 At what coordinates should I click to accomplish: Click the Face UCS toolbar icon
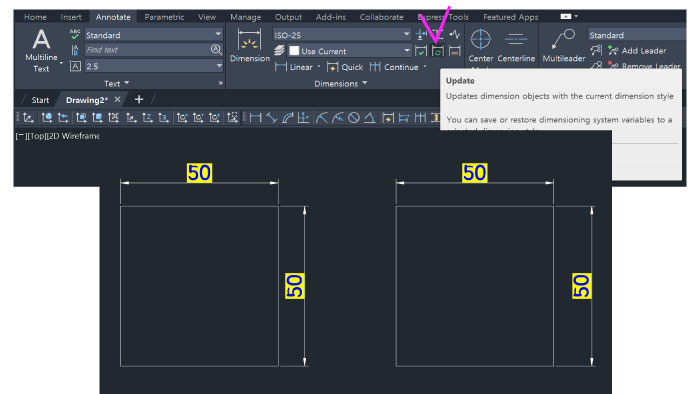81,118
